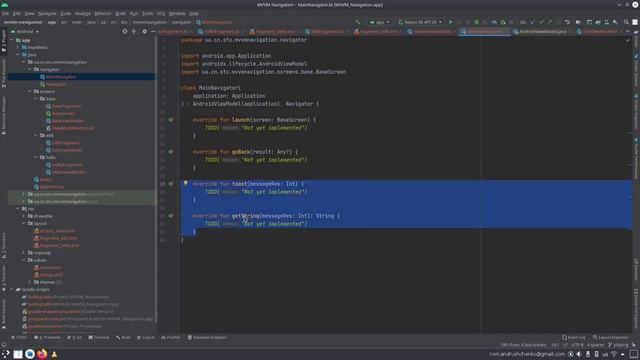Open the Database Inspector tool window
The image size is (640, 360).
pyautogui.click(x=207, y=338)
